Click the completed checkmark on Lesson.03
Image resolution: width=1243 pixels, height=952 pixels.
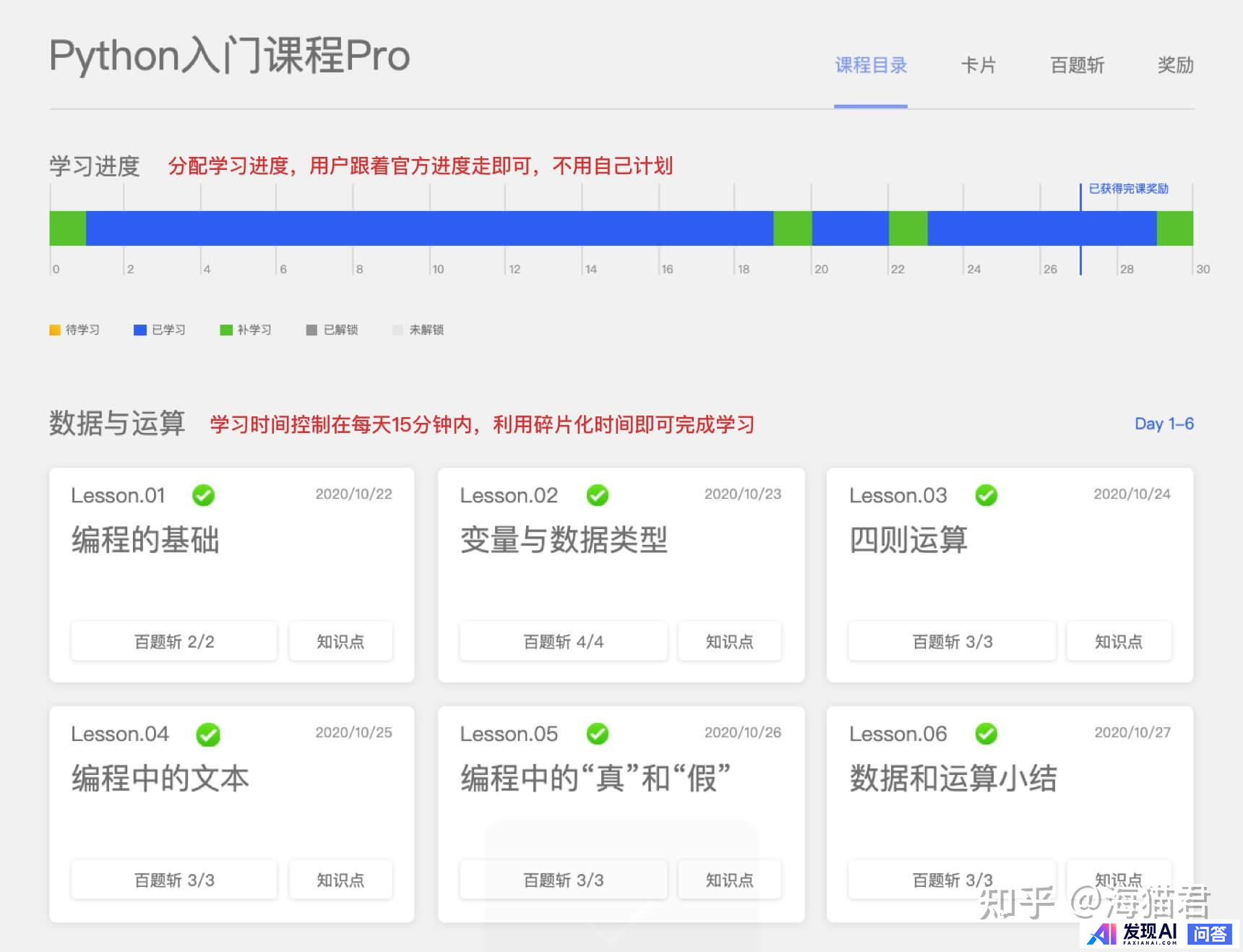tap(986, 496)
